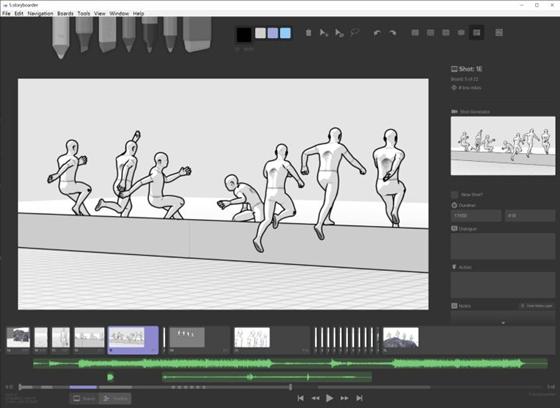
Task: Toggle the first guide overlay icon
Action: pyautogui.click(x=415, y=33)
